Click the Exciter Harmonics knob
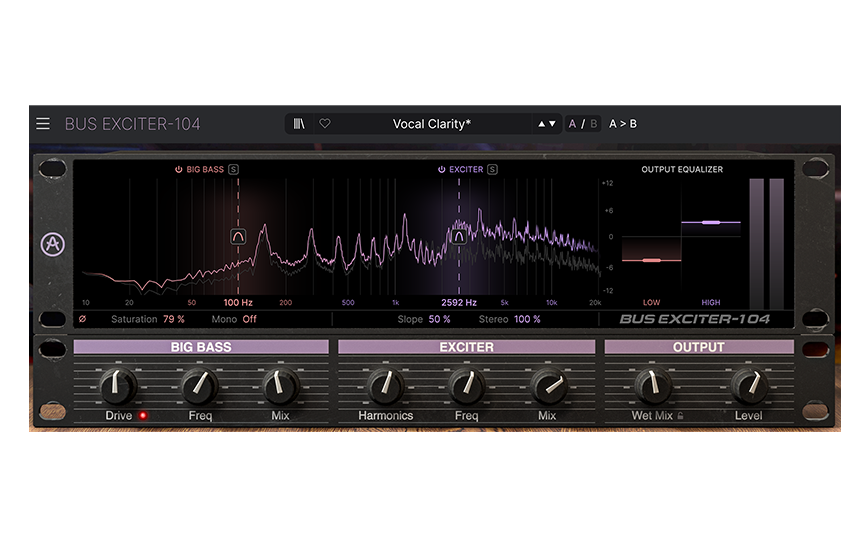This screenshot has width=867, height=558. pos(385,385)
